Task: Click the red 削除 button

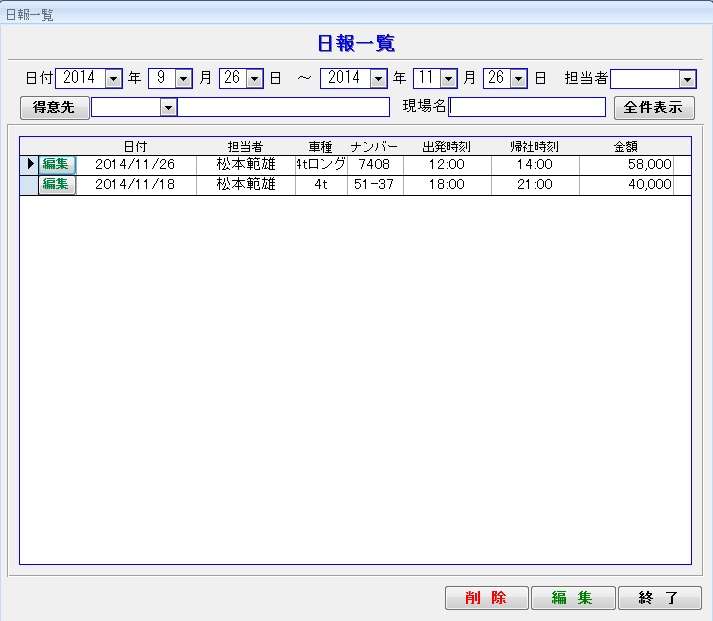Action: [x=485, y=598]
